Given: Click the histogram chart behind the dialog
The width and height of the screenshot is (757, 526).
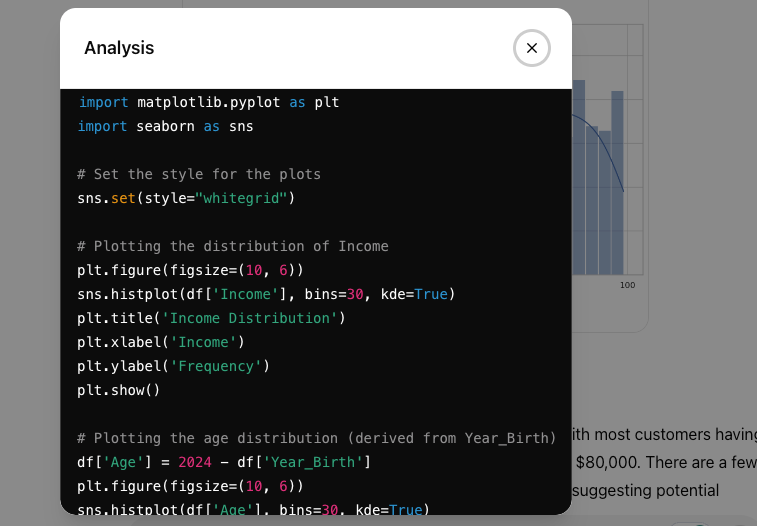Looking at the screenshot, I should [606, 180].
